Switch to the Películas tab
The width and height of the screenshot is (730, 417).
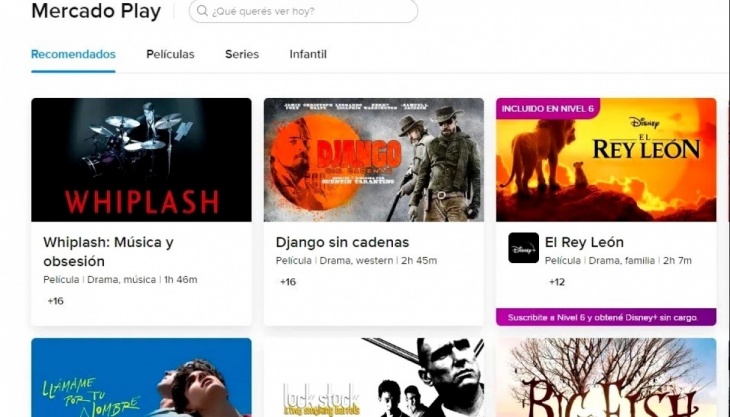pos(170,54)
